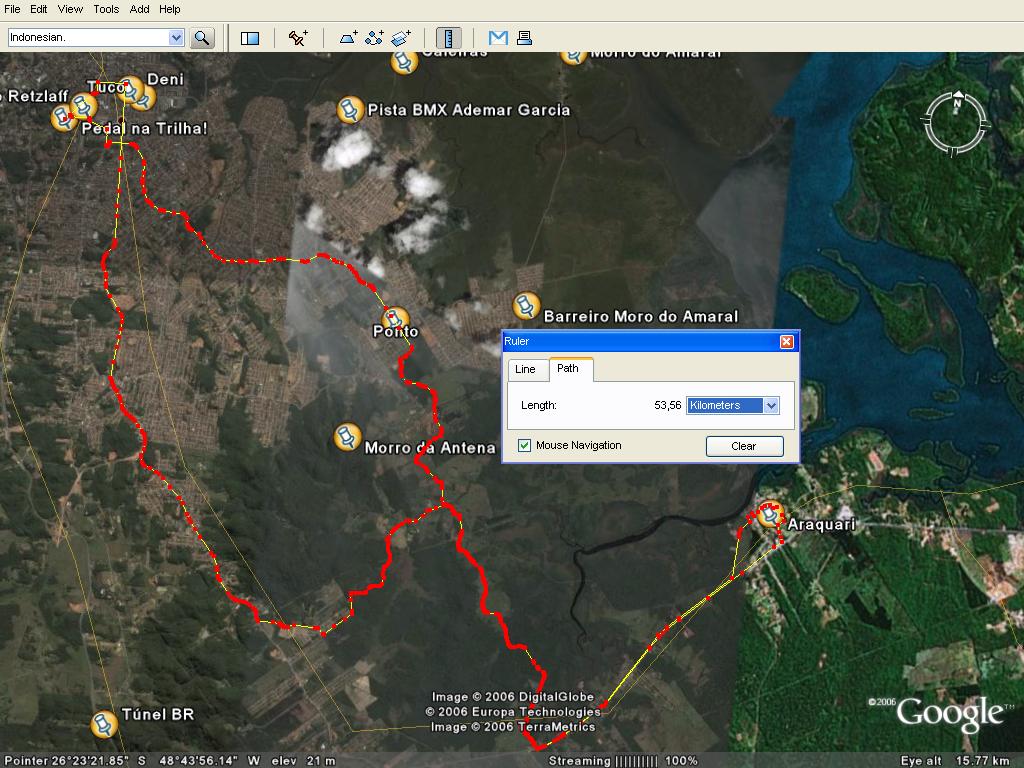
Task: Open the Help menu
Action: click(x=169, y=9)
